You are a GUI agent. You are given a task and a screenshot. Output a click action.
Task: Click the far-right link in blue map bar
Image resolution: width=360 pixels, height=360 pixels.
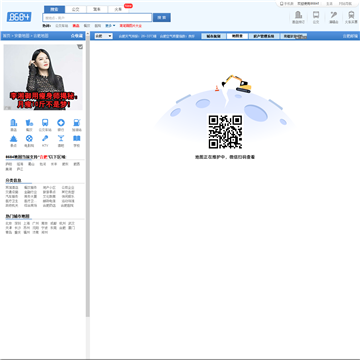point(350,36)
